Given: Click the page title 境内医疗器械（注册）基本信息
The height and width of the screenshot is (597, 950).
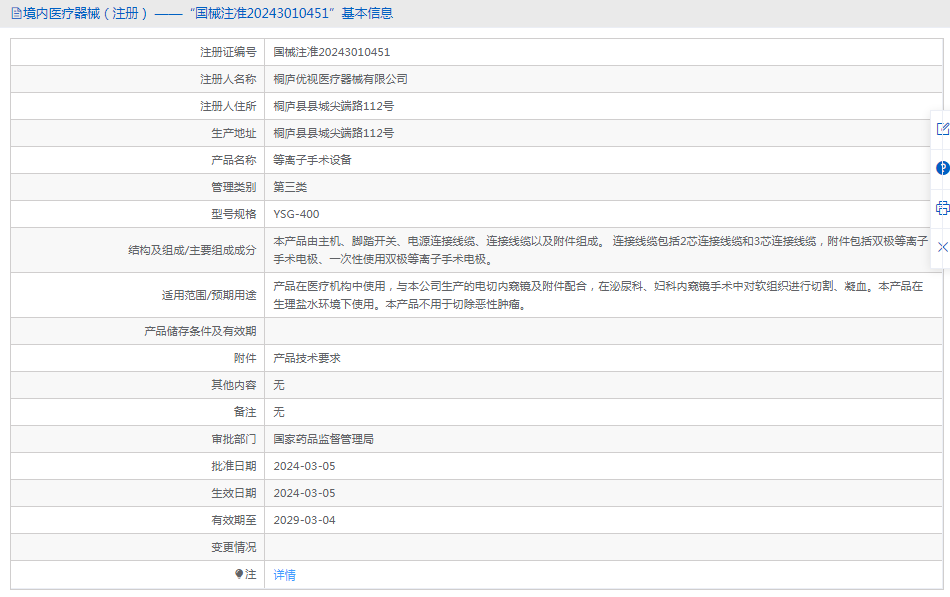Looking at the screenshot, I should coord(208,13).
